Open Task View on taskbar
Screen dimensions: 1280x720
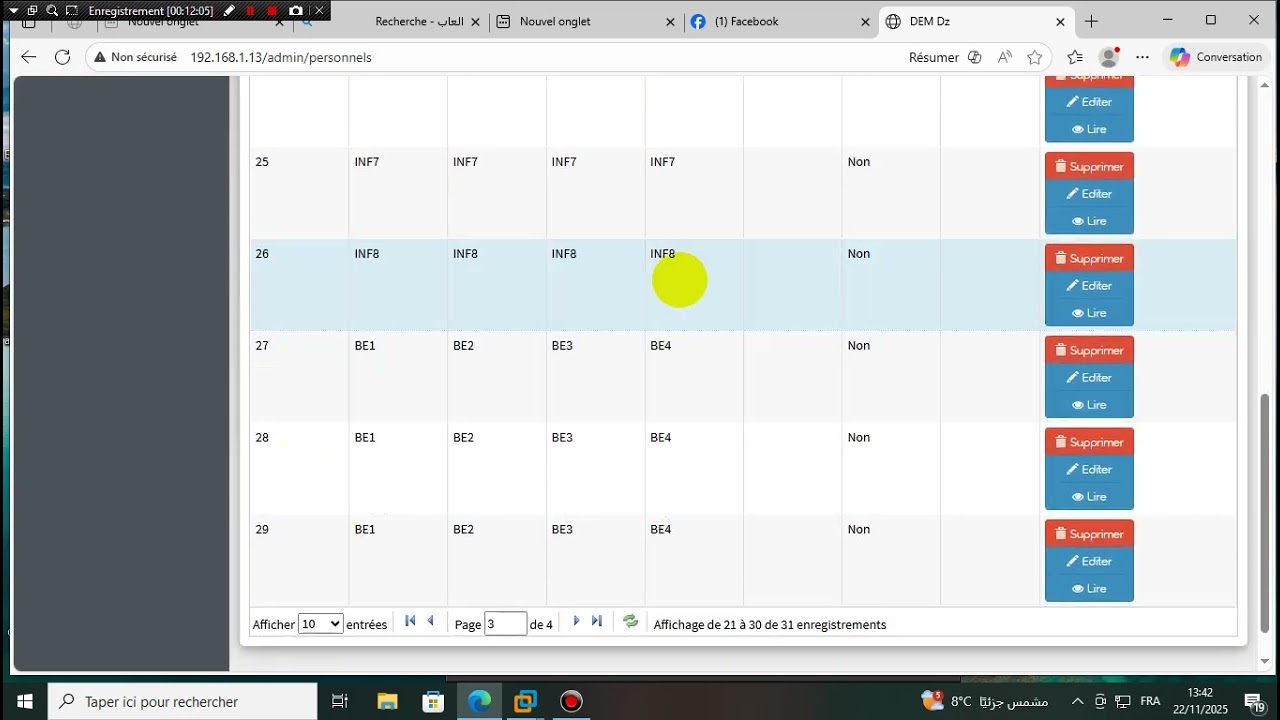coord(340,701)
